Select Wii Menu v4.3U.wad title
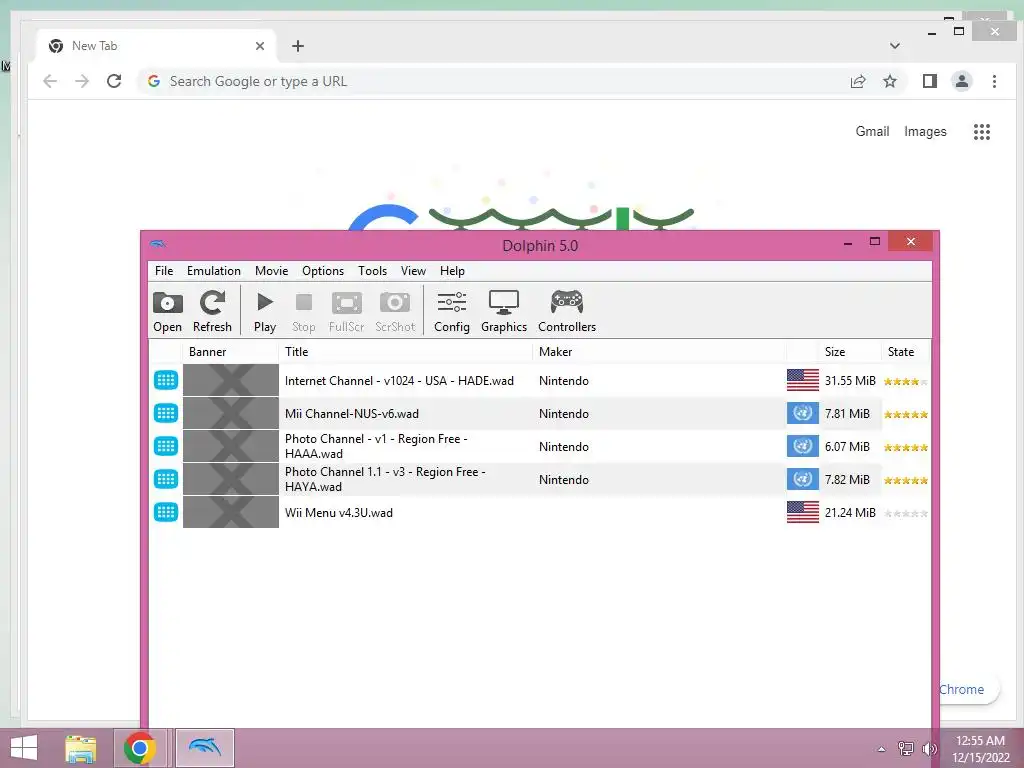This screenshot has width=1024, height=768. tap(338, 513)
